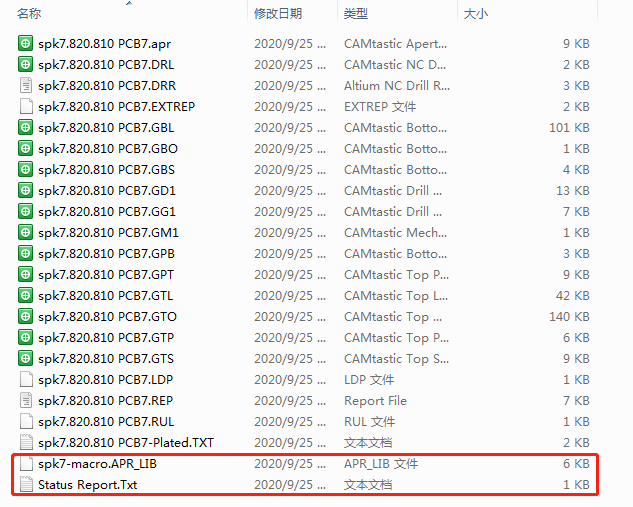Select file name Status Report.Txt
The width and height of the screenshot is (633, 507).
(88, 485)
